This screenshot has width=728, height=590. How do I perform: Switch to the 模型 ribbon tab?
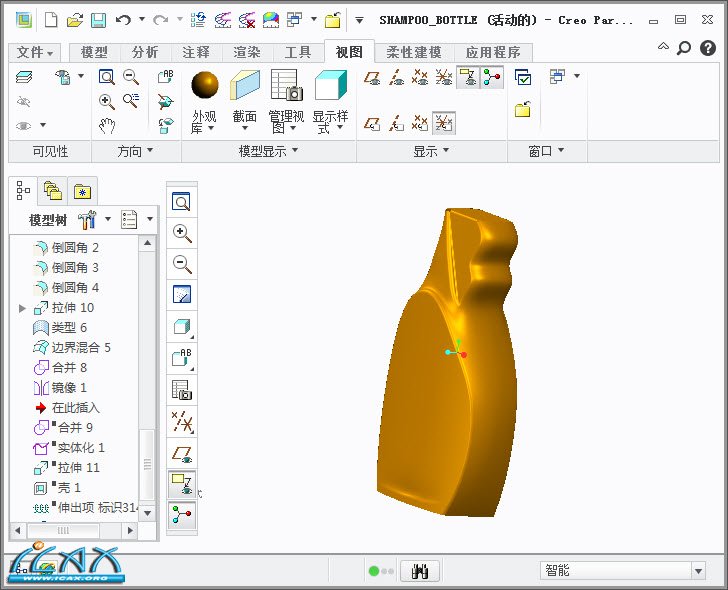point(94,52)
